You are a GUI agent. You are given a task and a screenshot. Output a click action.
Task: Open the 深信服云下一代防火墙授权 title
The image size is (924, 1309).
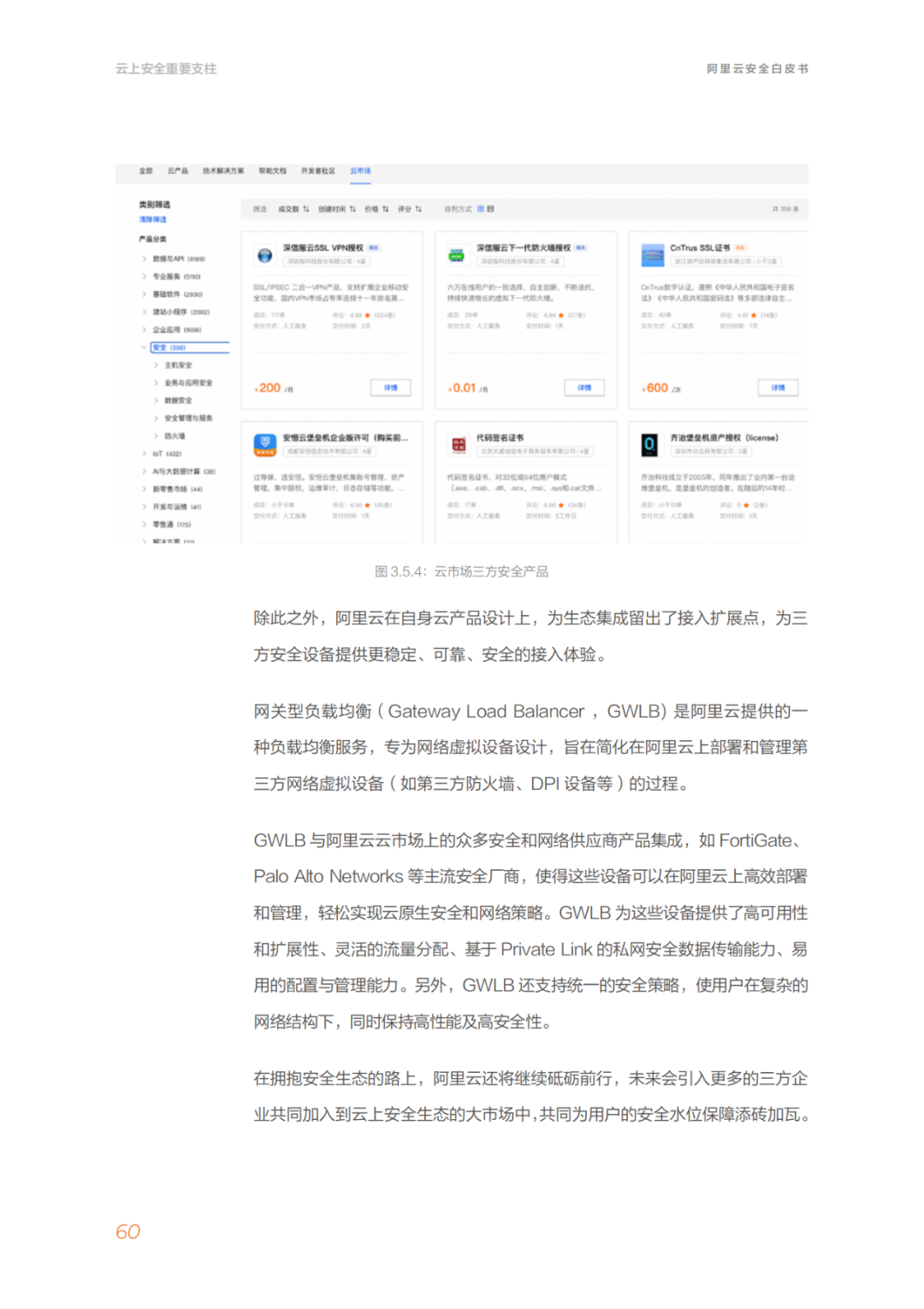pos(524,248)
